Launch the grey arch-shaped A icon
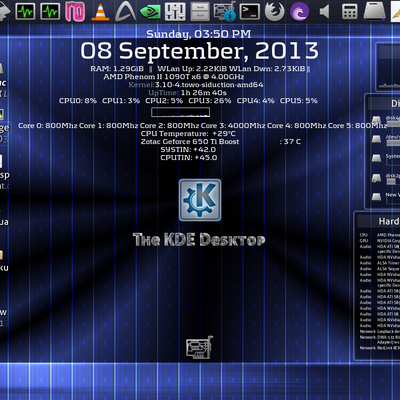 point(125,11)
